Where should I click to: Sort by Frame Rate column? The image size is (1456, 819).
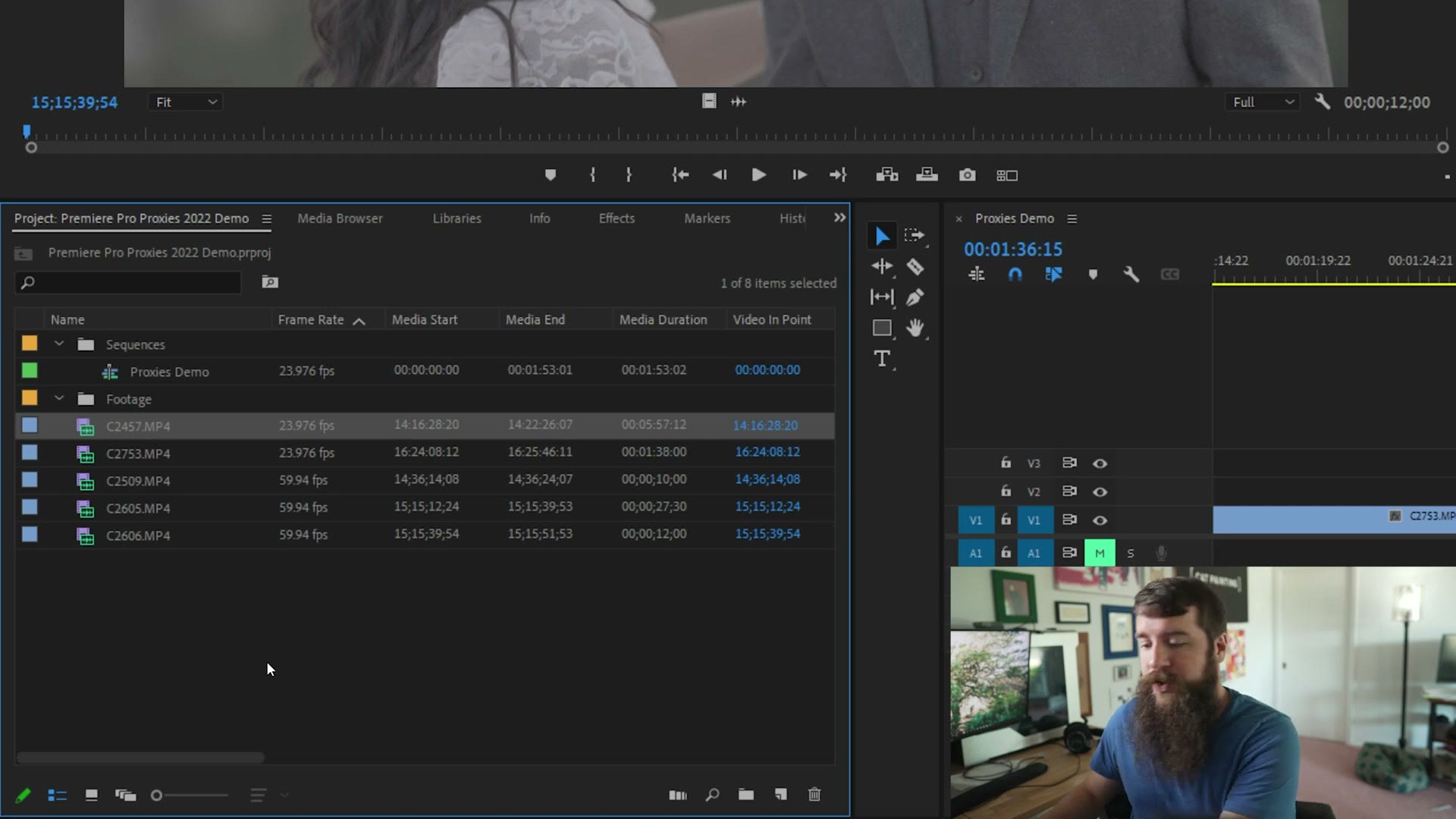pos(310,320)
